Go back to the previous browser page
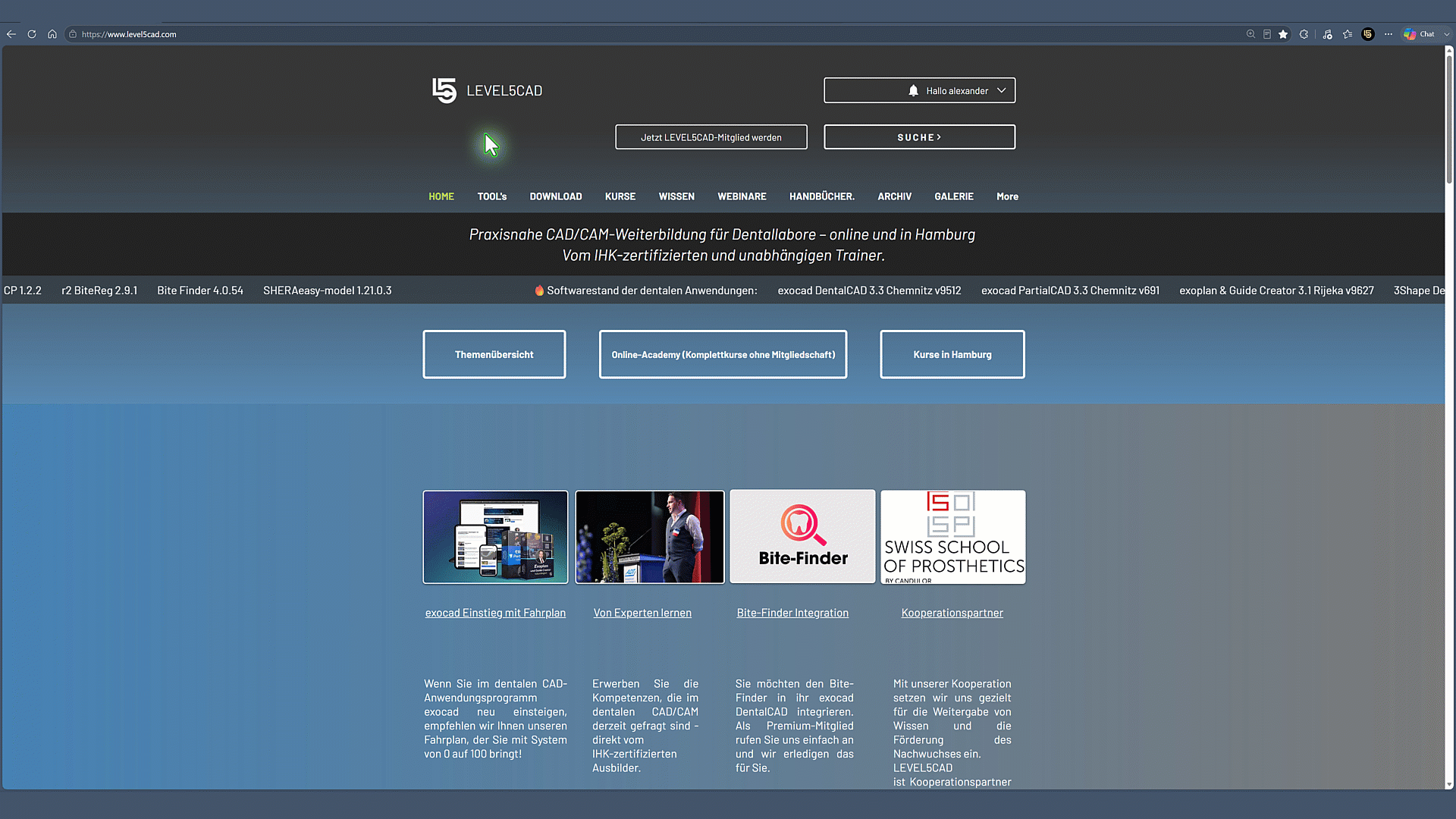This screenshot has height=819, width=1456. [11, 34]
